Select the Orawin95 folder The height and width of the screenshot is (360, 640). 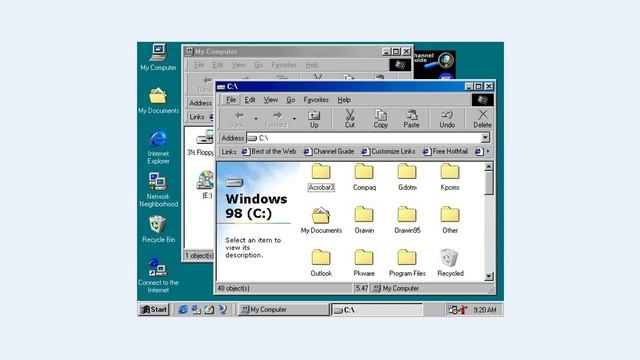[x=407, y=220]
